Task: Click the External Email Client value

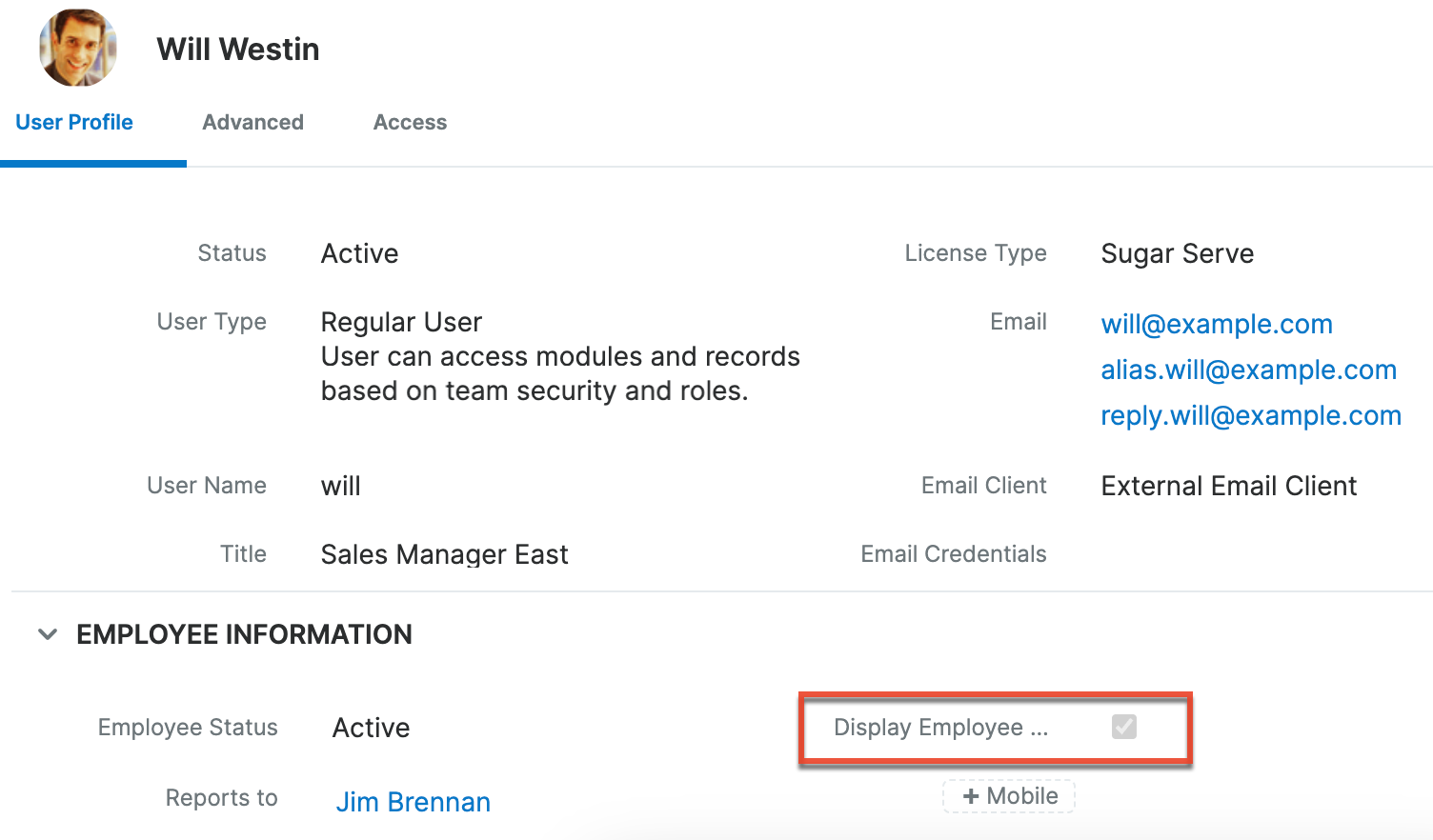Action: [1228, 486]
